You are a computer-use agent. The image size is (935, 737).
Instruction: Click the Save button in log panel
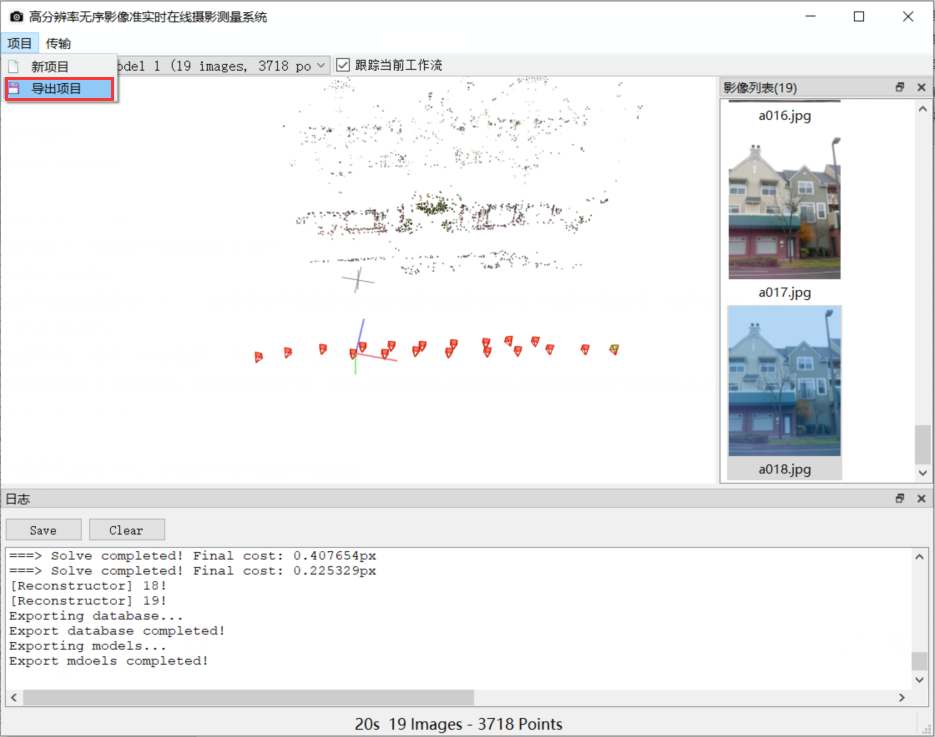[x=43, y=529]
